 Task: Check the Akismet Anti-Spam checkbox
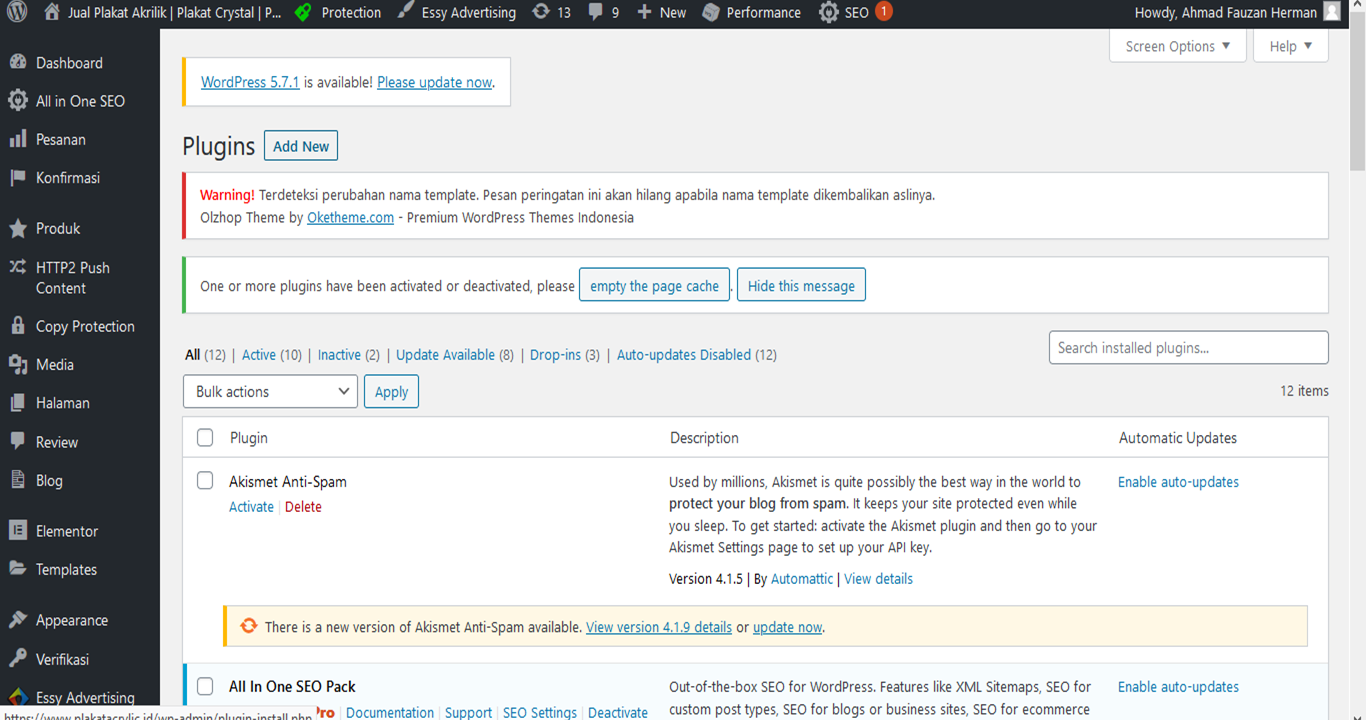(205, 481)
